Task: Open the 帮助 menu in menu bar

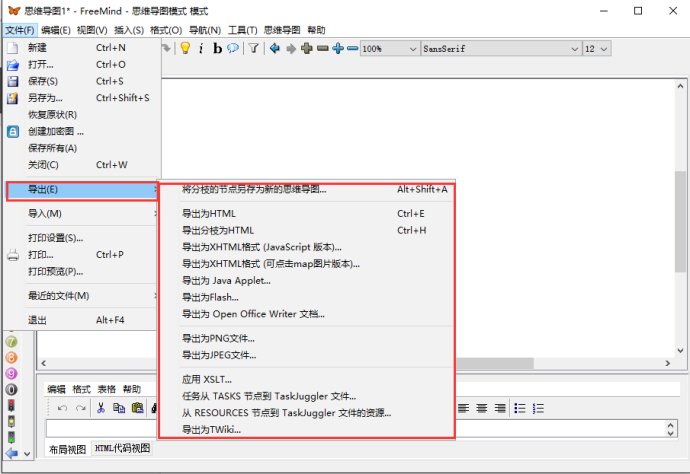Action: (316, 30)
